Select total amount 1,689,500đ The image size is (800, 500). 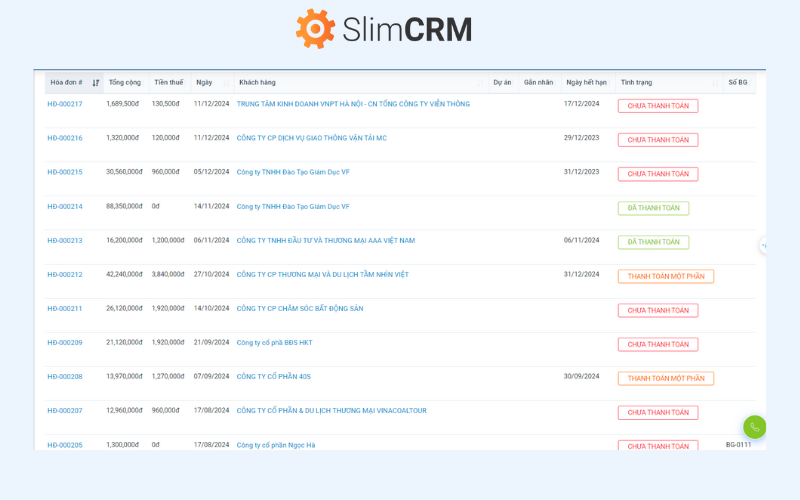coord(122,104)
